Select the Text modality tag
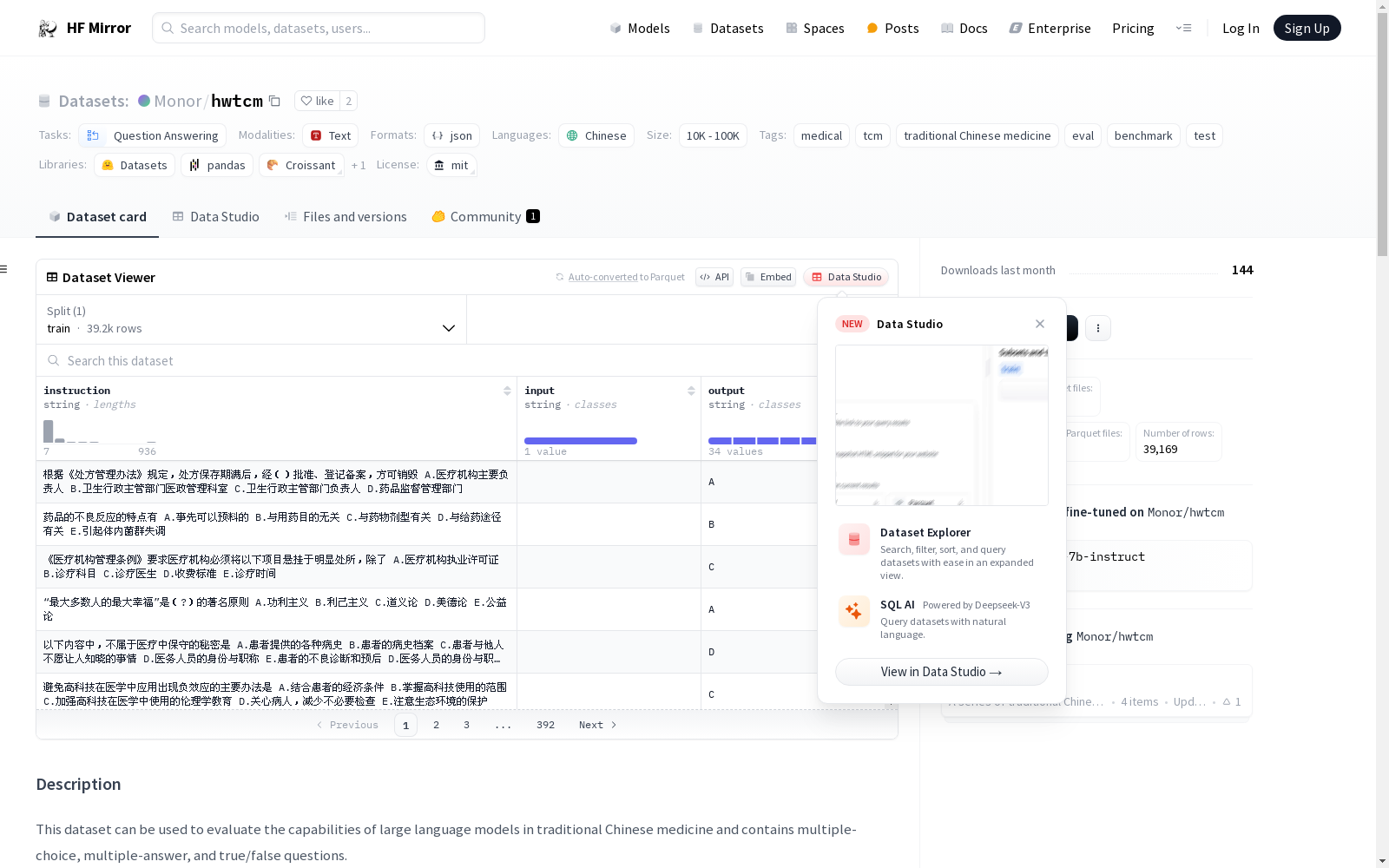1389x868 pixels. pos(330,135)
